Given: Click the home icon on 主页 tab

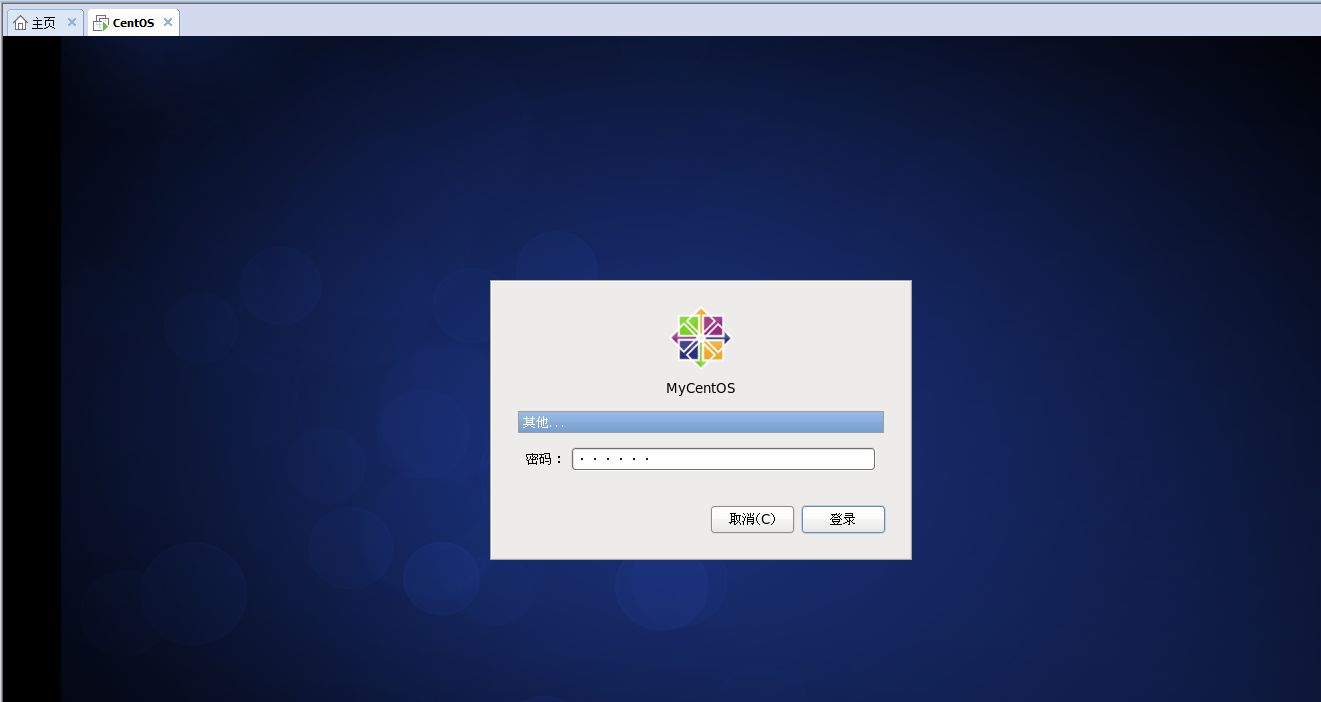Looking at the screenshot, I should 20,22.
